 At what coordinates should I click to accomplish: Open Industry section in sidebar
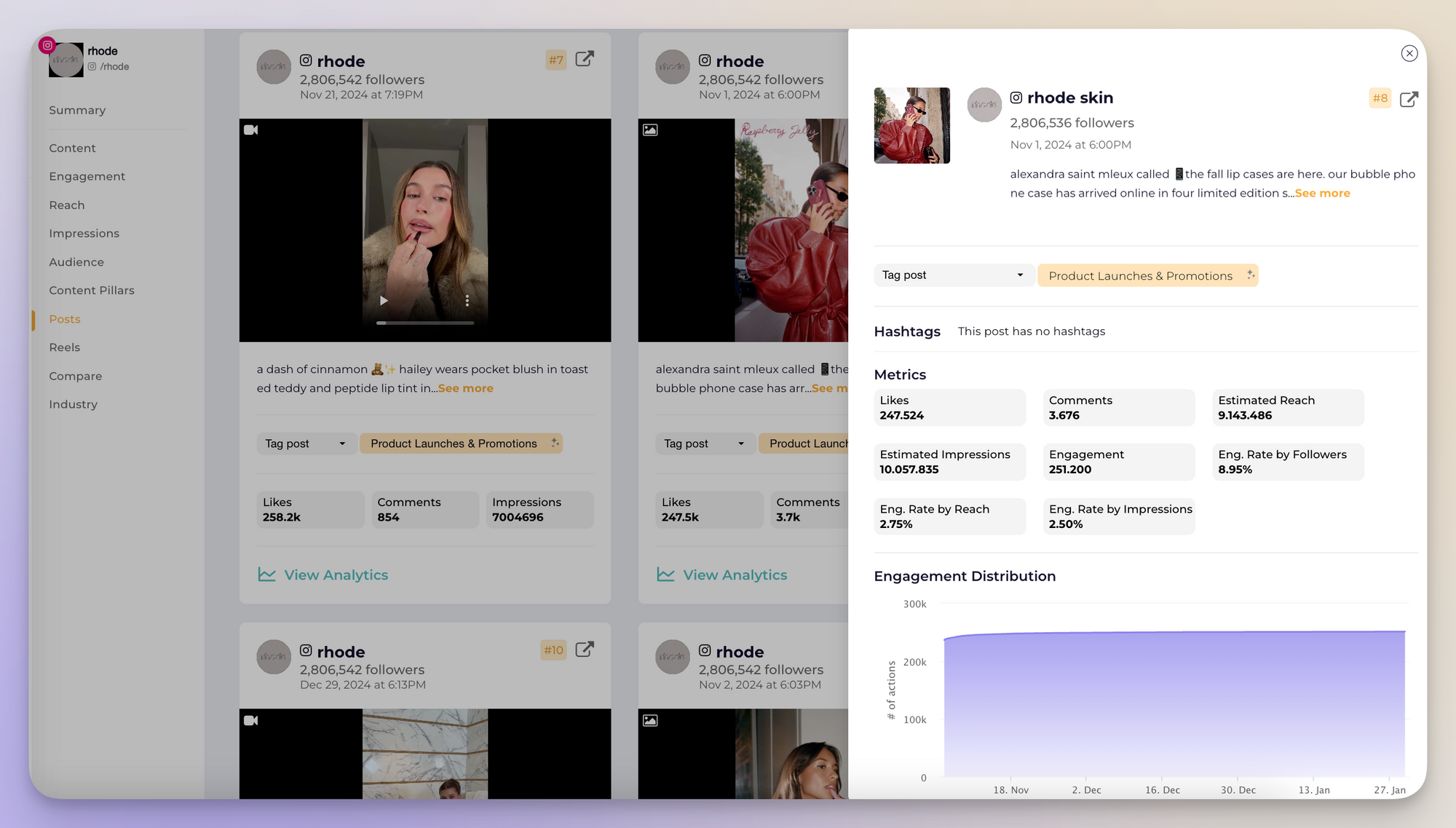point(73,404)
